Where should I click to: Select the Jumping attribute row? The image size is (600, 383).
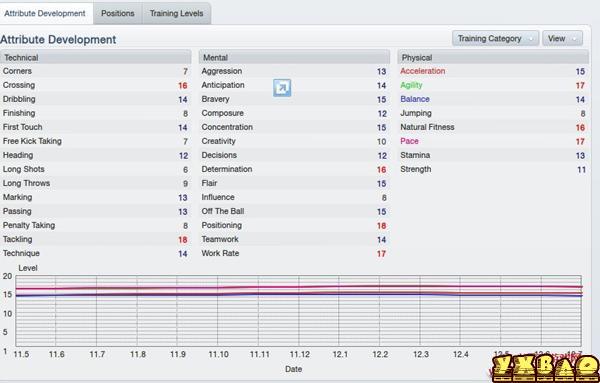coord(493,113)
